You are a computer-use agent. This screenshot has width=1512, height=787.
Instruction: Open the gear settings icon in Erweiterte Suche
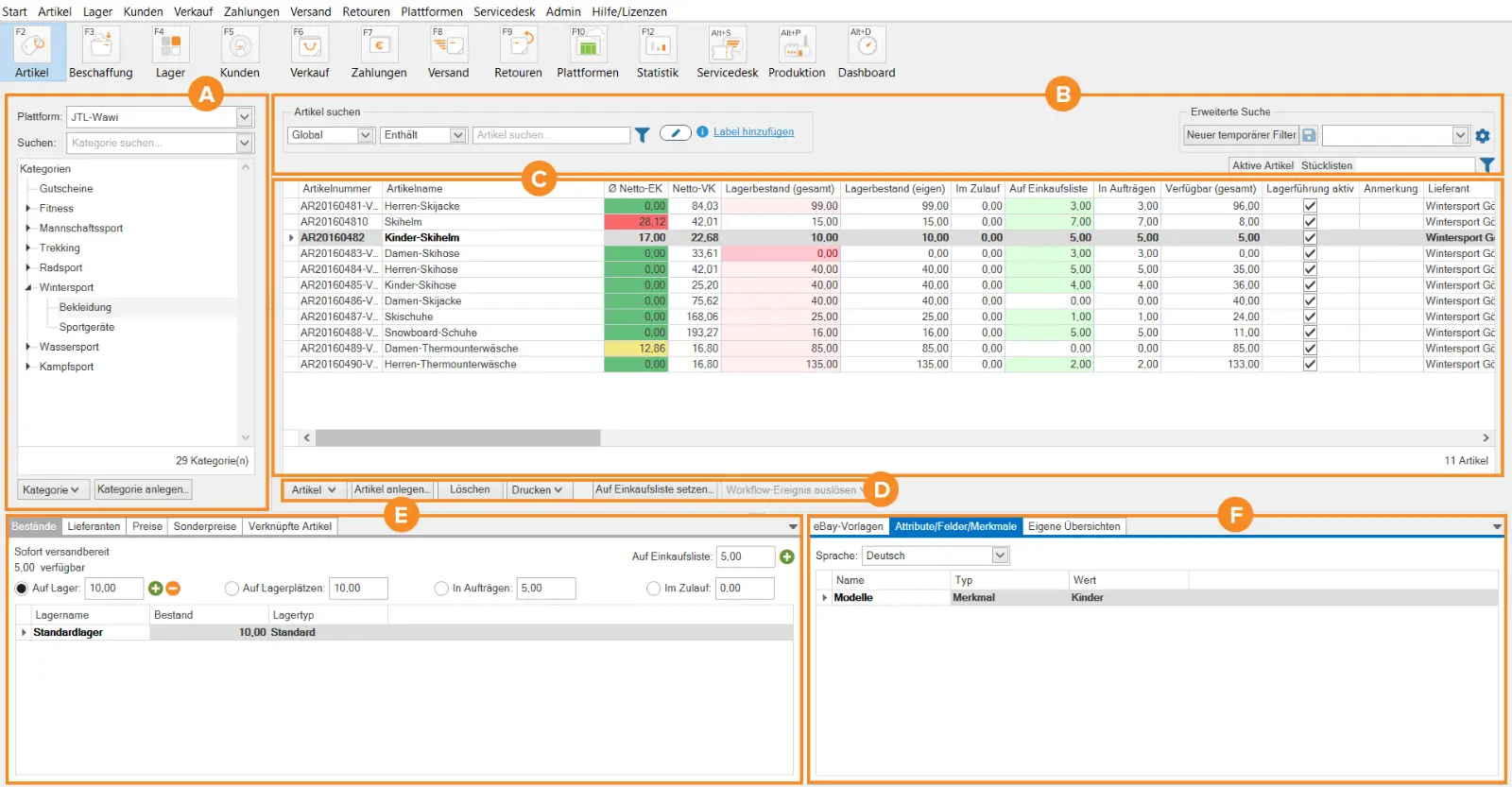point(1483,135)
